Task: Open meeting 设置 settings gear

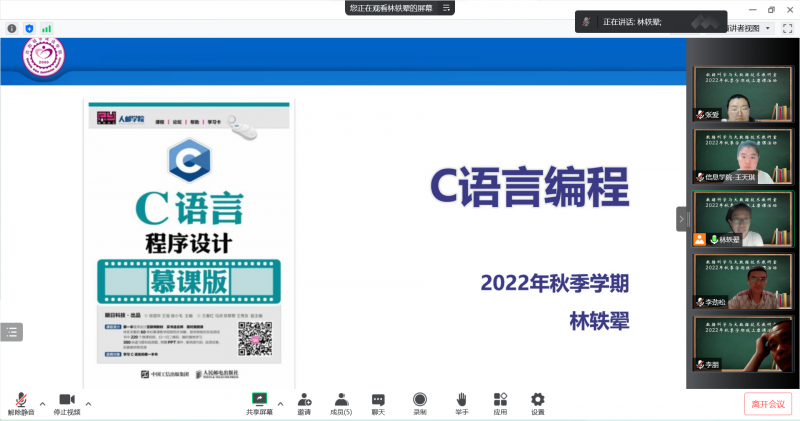Action: (x=538, y=402)
